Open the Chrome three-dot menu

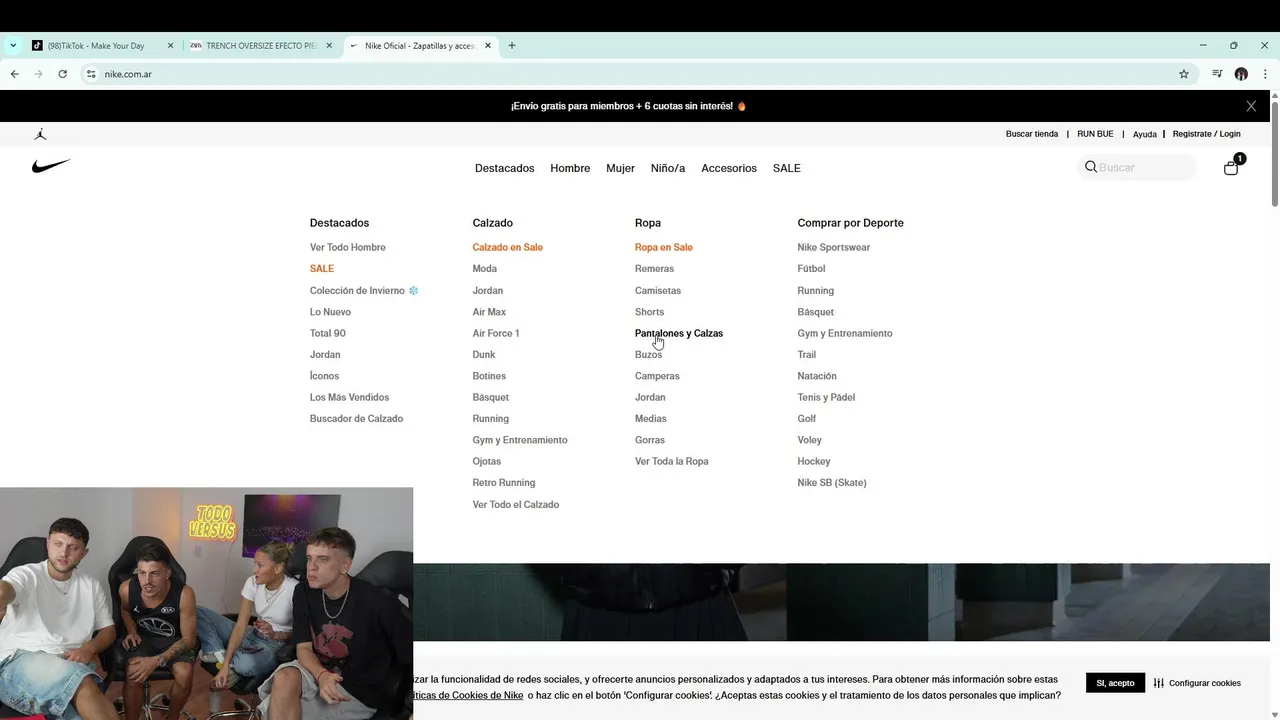[1265, 74]
